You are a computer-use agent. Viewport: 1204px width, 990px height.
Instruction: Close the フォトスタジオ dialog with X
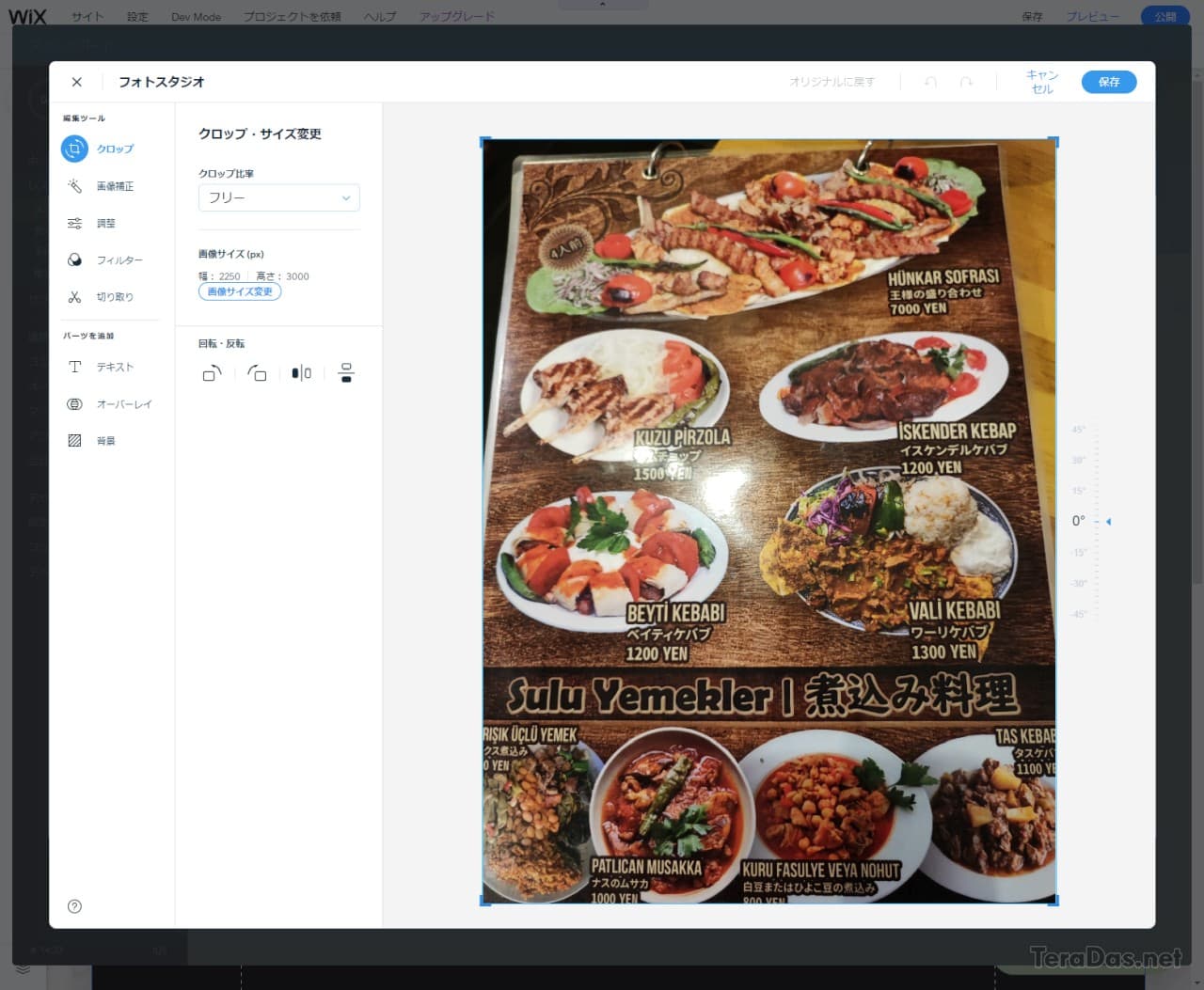tap(77, 82)
